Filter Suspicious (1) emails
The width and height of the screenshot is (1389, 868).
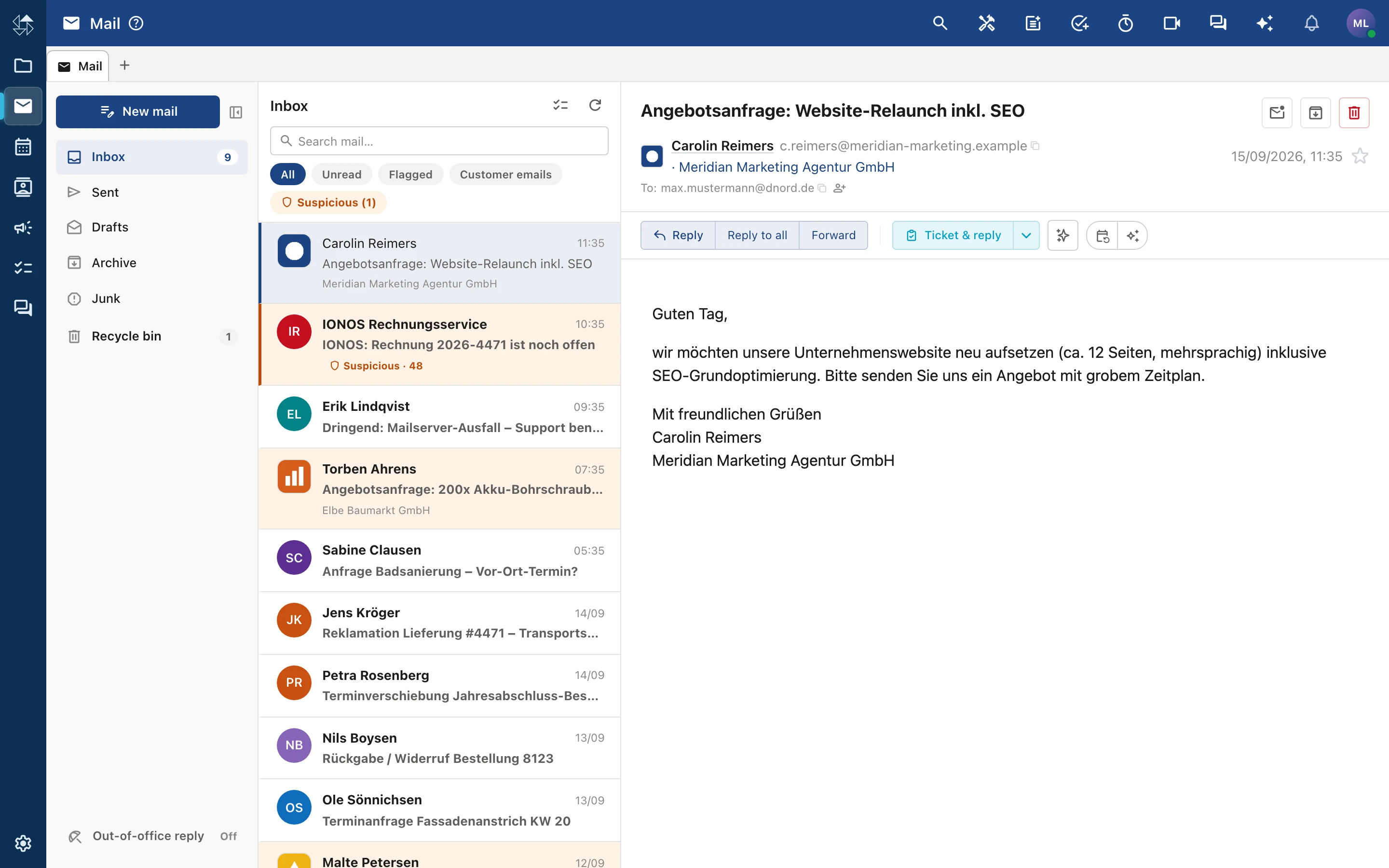[x=328, y=202]
